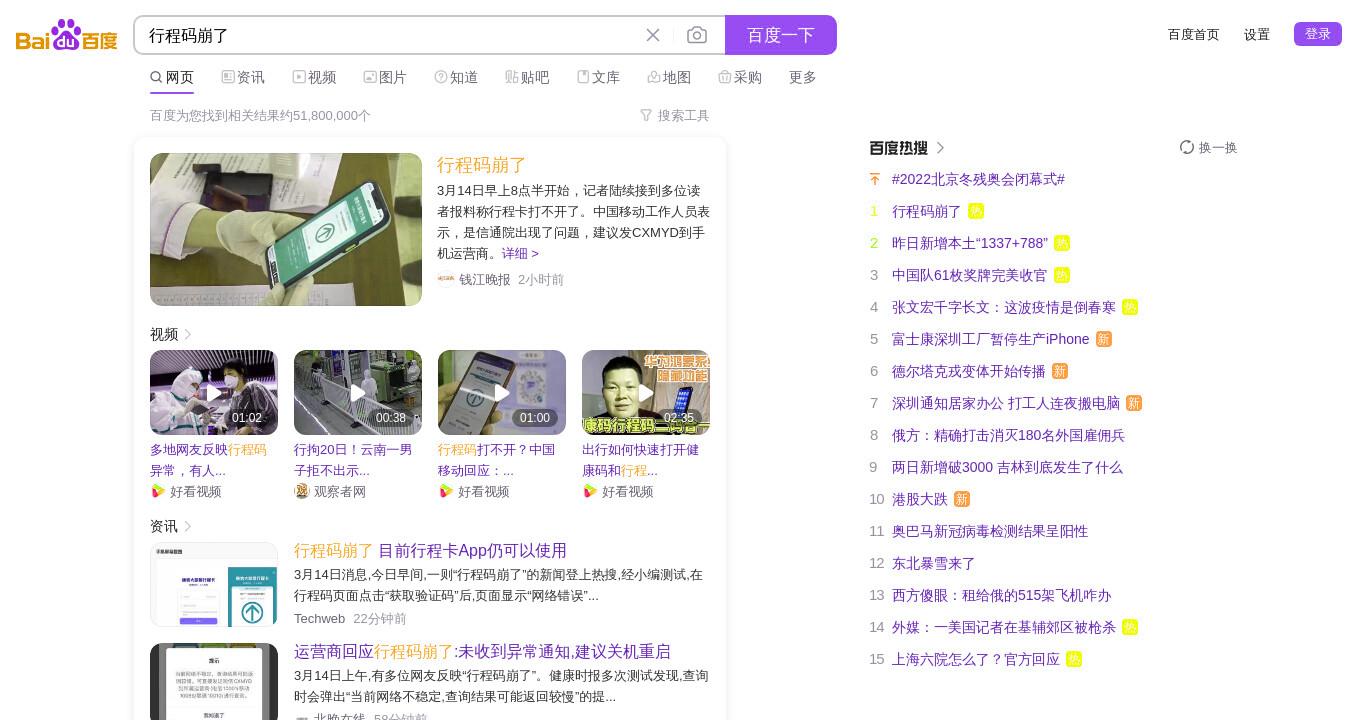Open the 设置 menu
This screenshot has width=1366, height=720.
[1257, 34]
